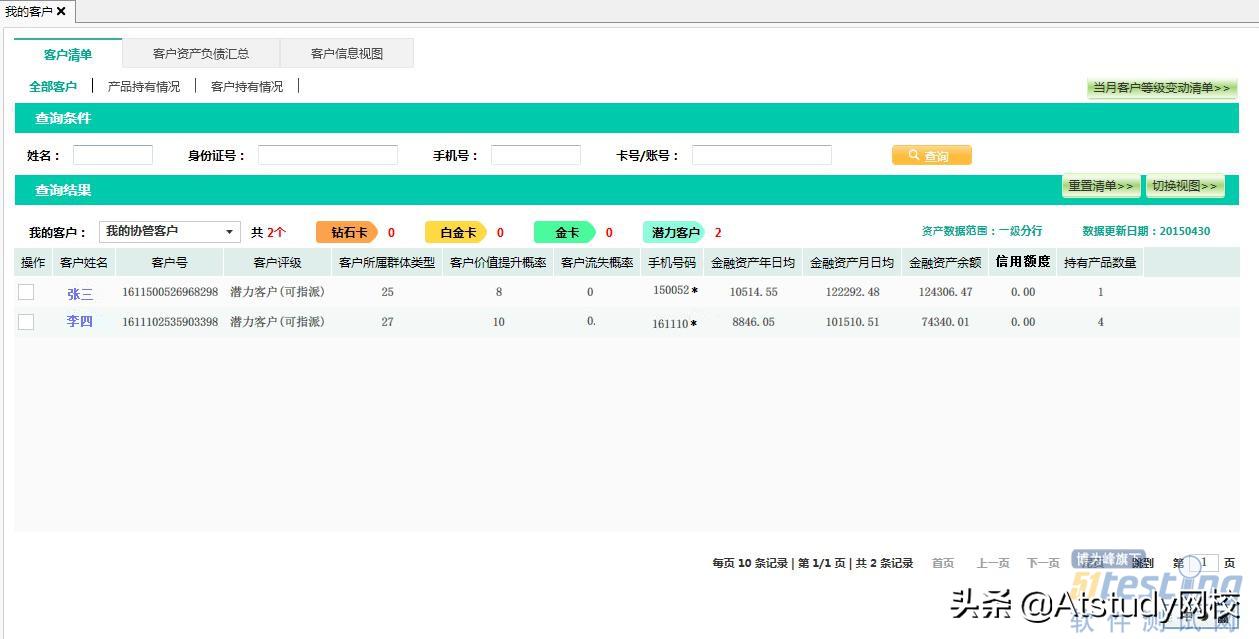
Task: Open customer detail link 张三
Action: (81, 293)
